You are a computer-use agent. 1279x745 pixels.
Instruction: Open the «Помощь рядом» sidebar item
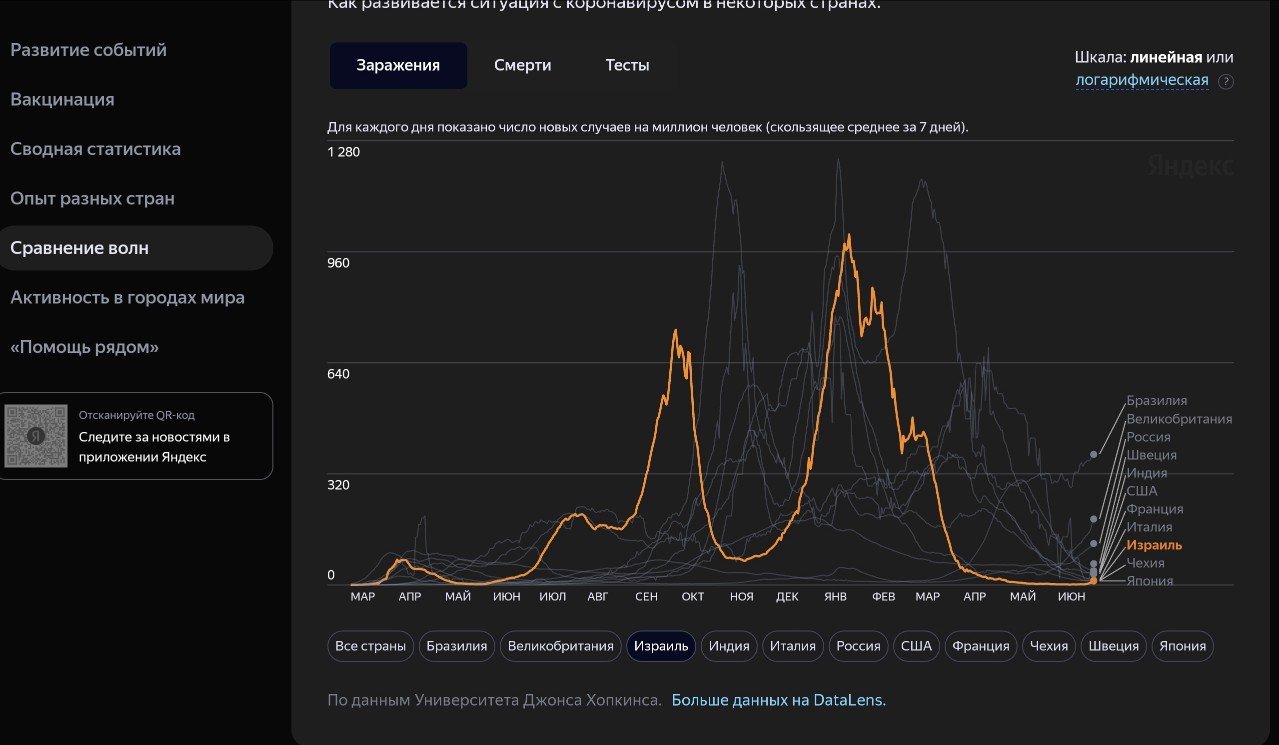(x=84, y=347)
